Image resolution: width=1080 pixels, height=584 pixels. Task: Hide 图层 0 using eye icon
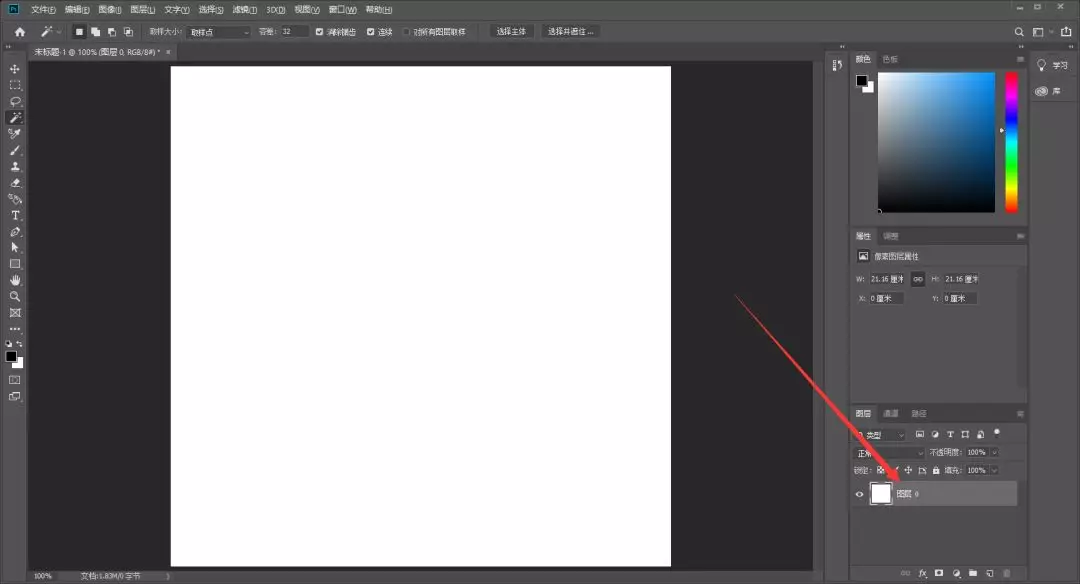point(859,494)
